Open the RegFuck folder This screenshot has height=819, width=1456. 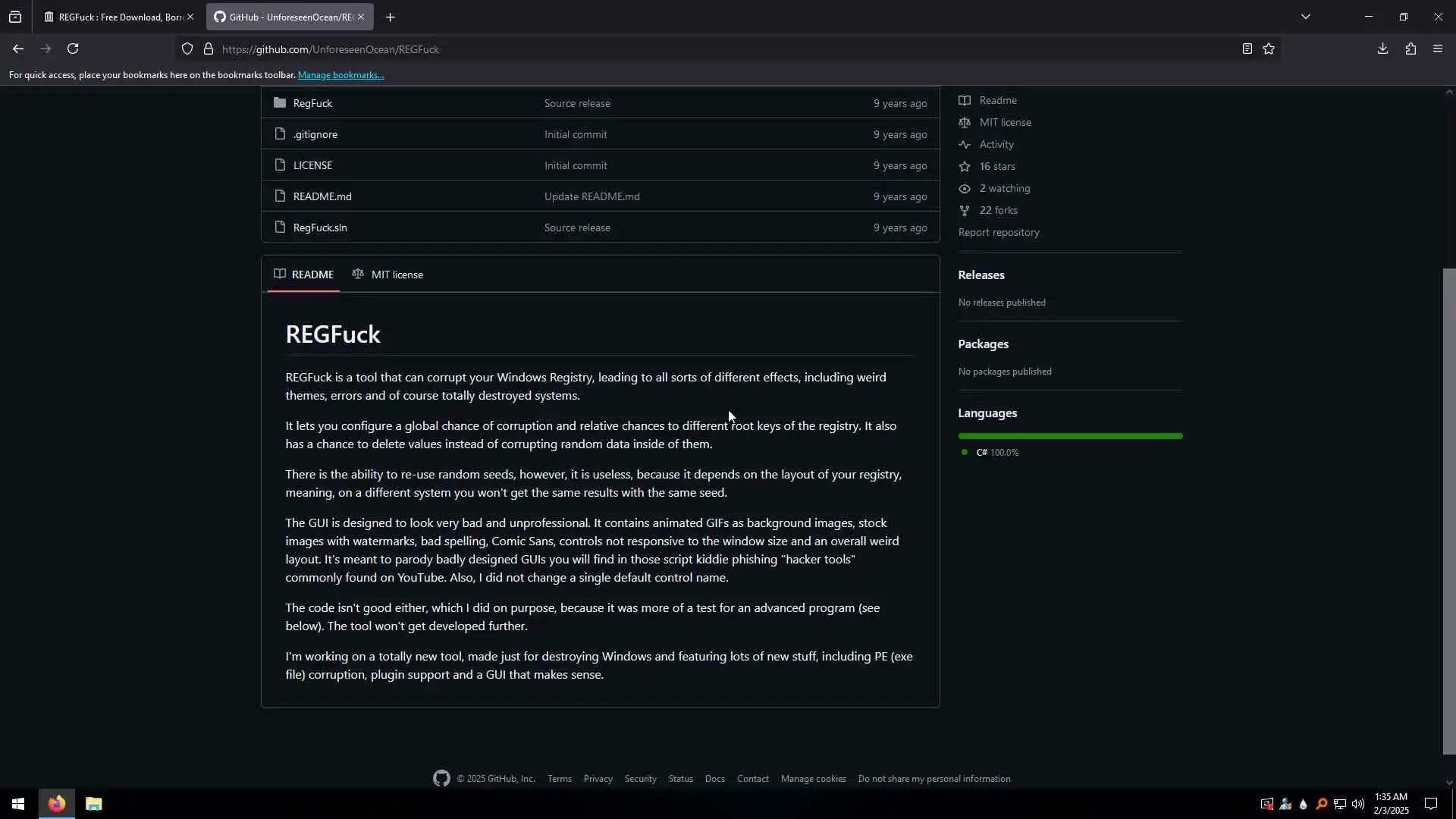[x=312, y=103]
